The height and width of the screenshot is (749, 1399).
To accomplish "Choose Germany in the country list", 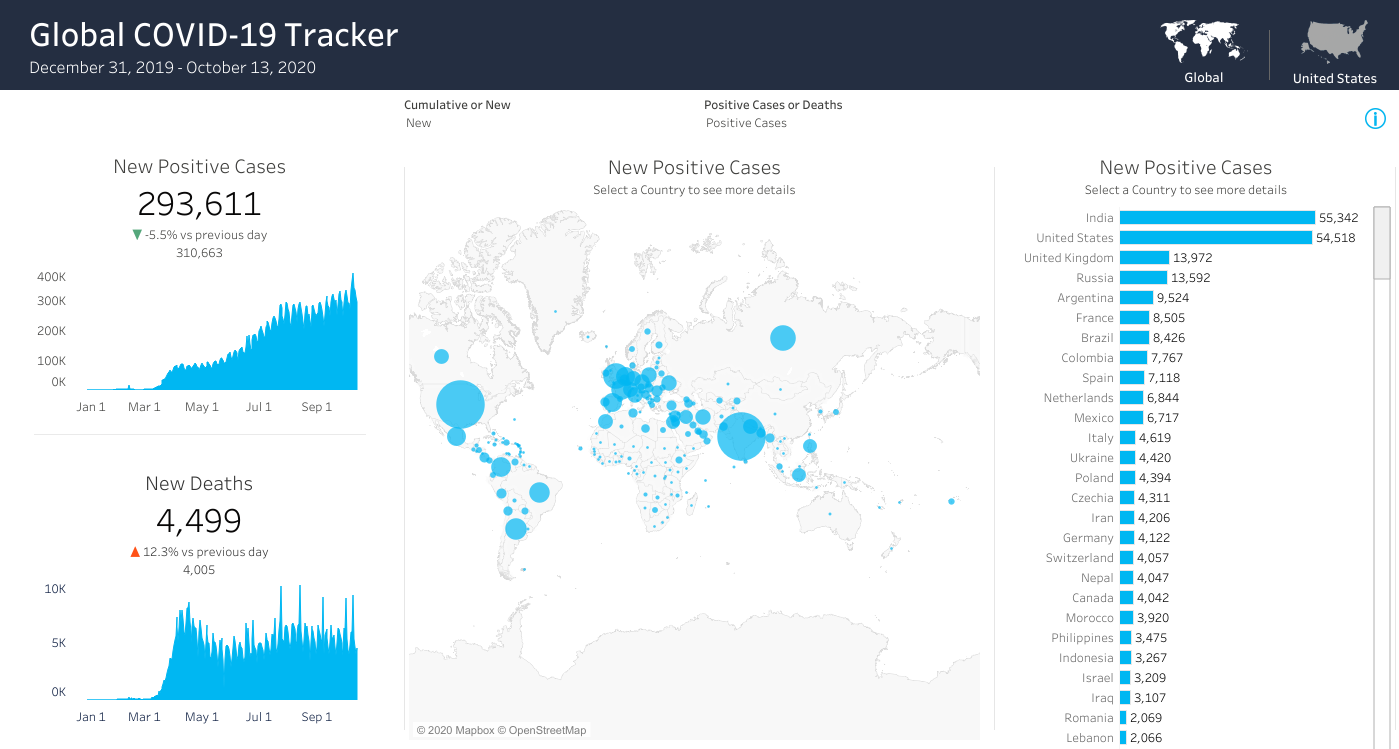I will pyautogui.click(x=1127, y=538).
